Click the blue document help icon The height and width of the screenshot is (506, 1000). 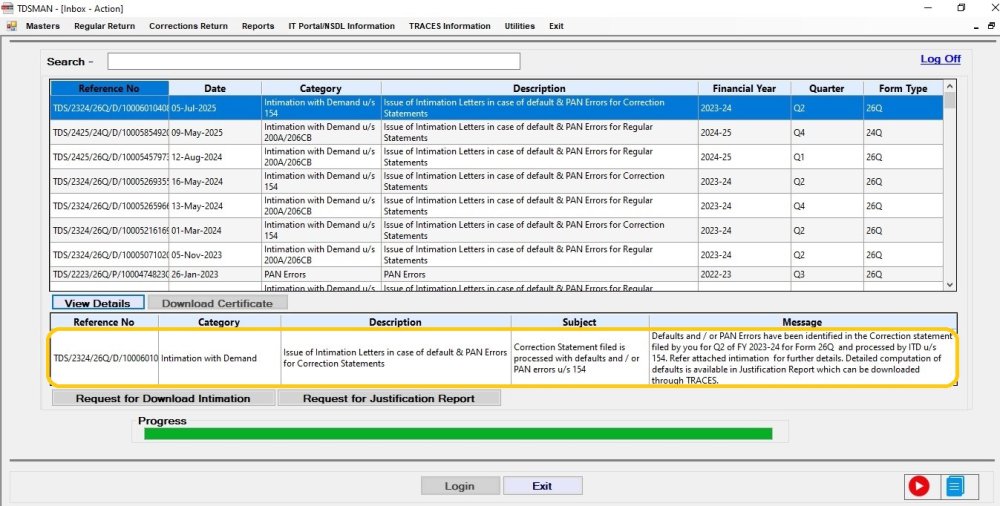click(954, 486)
